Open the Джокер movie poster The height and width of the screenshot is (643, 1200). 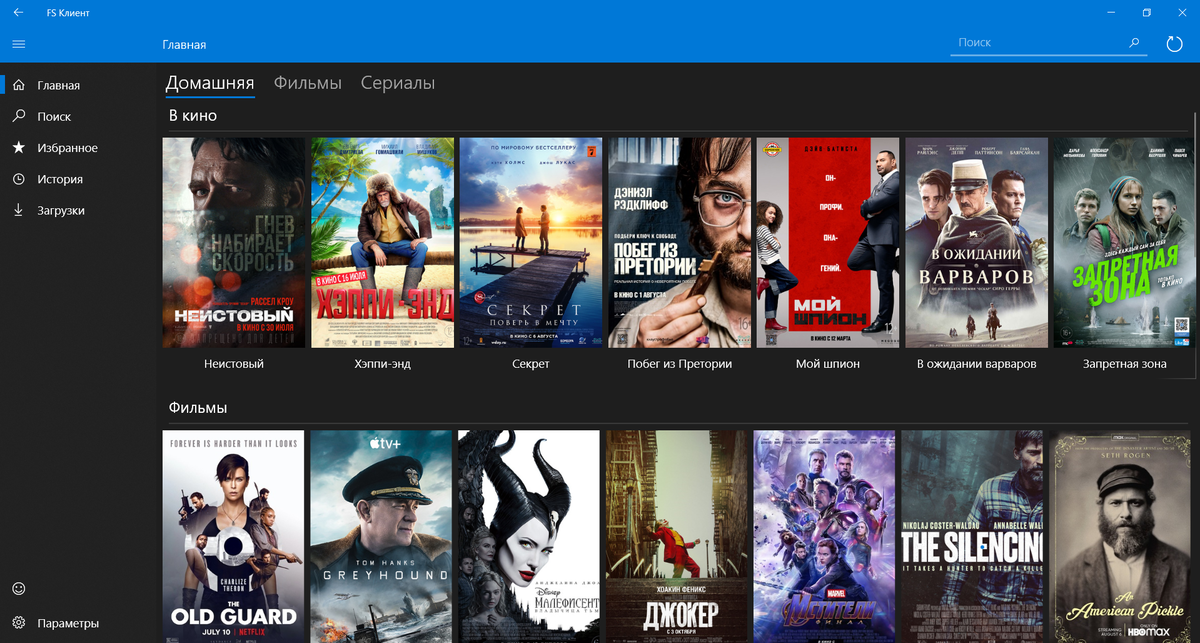677,536
